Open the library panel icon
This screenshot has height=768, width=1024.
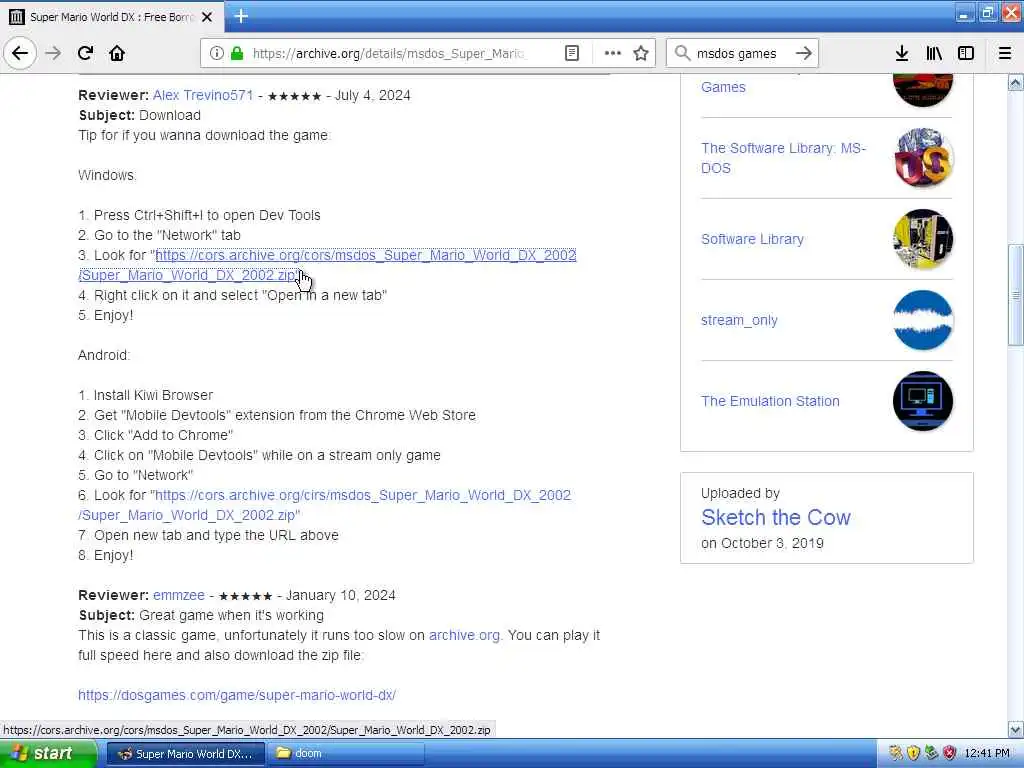pyautogui.click(x=934, y=53)
